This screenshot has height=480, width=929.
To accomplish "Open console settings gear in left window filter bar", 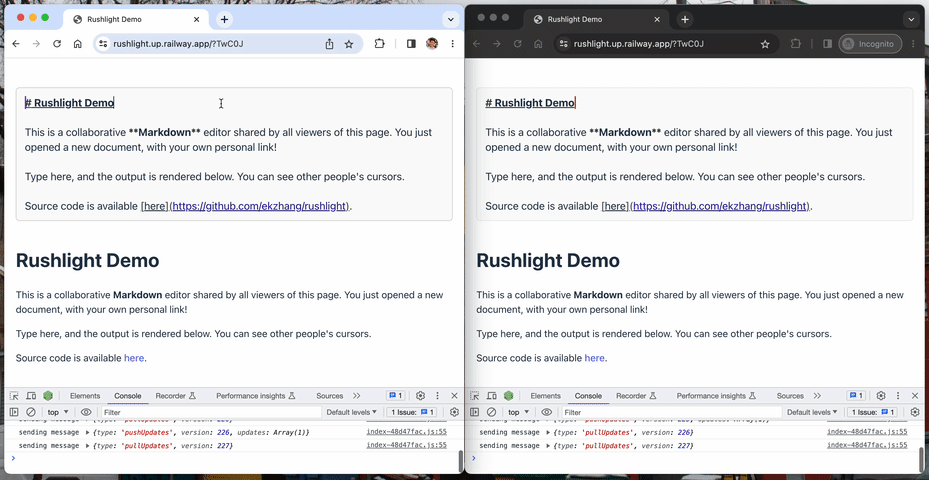I will pos(454,412).
